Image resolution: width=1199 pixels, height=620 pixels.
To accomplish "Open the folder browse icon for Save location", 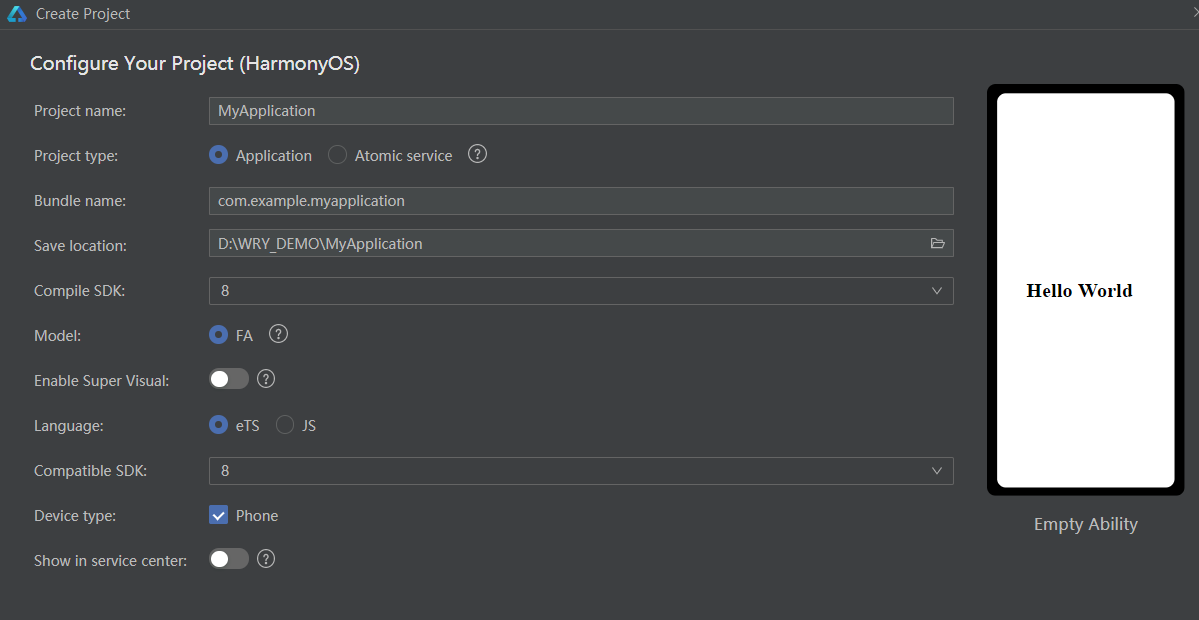I will pyautogui.click(x=937, y=243).
